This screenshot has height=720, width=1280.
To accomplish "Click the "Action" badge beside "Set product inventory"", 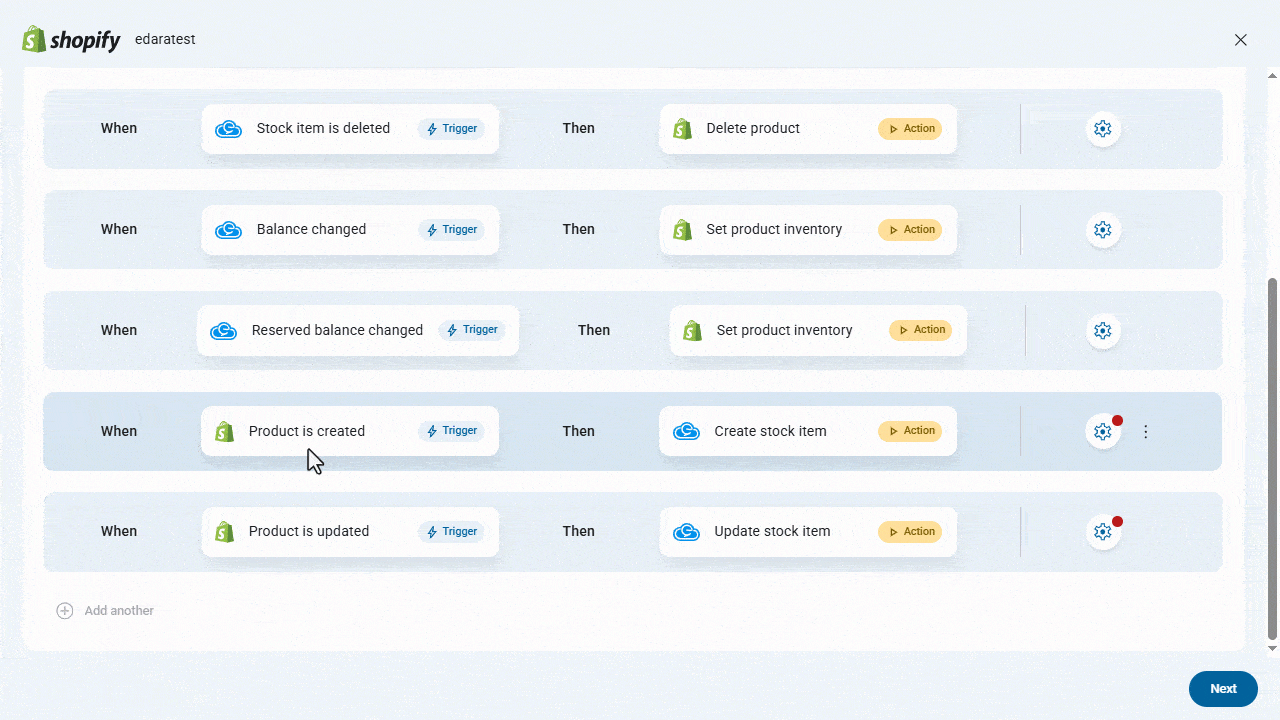I will pos(910,229).
